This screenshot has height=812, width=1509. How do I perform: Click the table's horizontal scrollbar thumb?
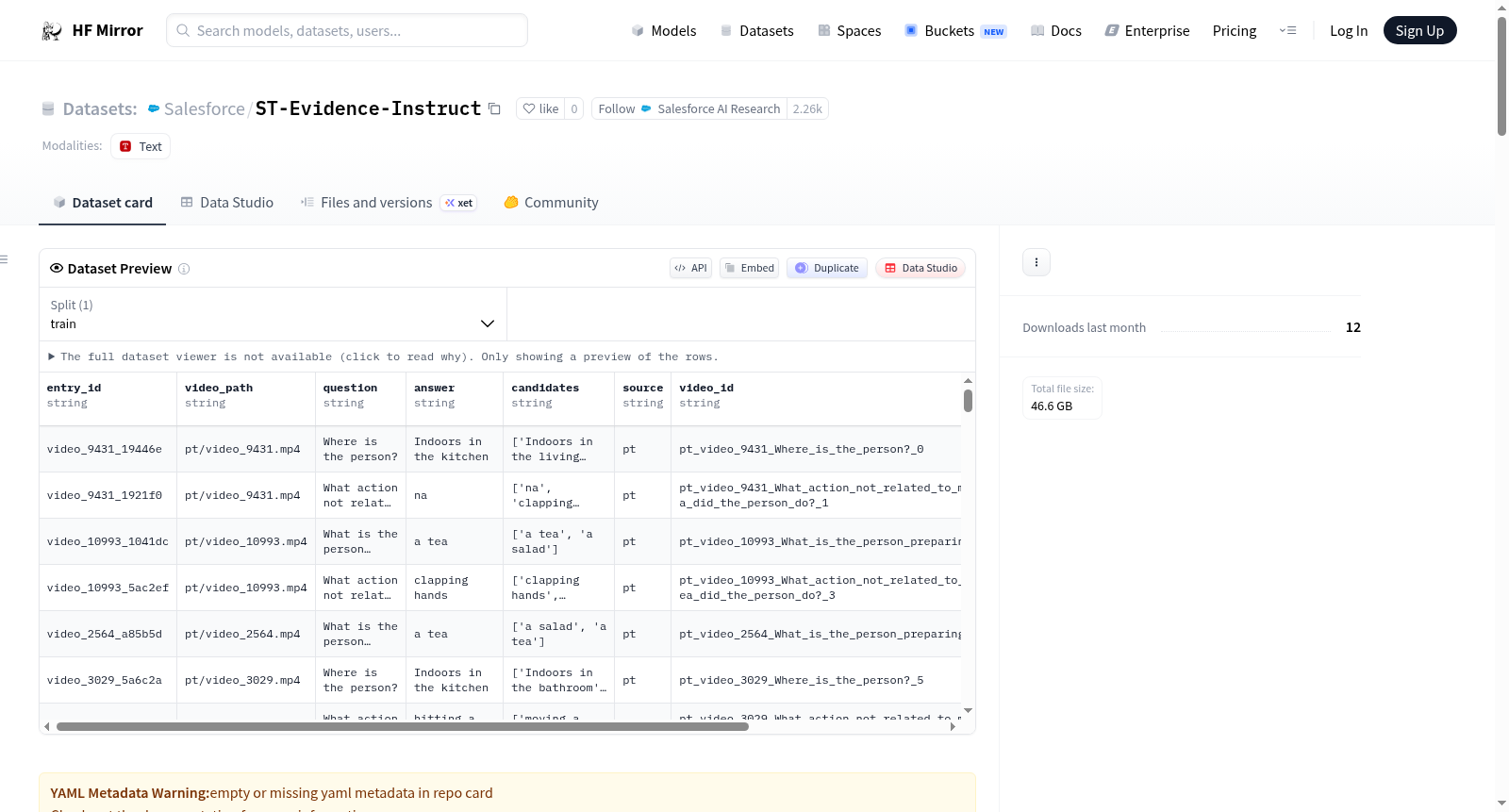tap(402, 727)
